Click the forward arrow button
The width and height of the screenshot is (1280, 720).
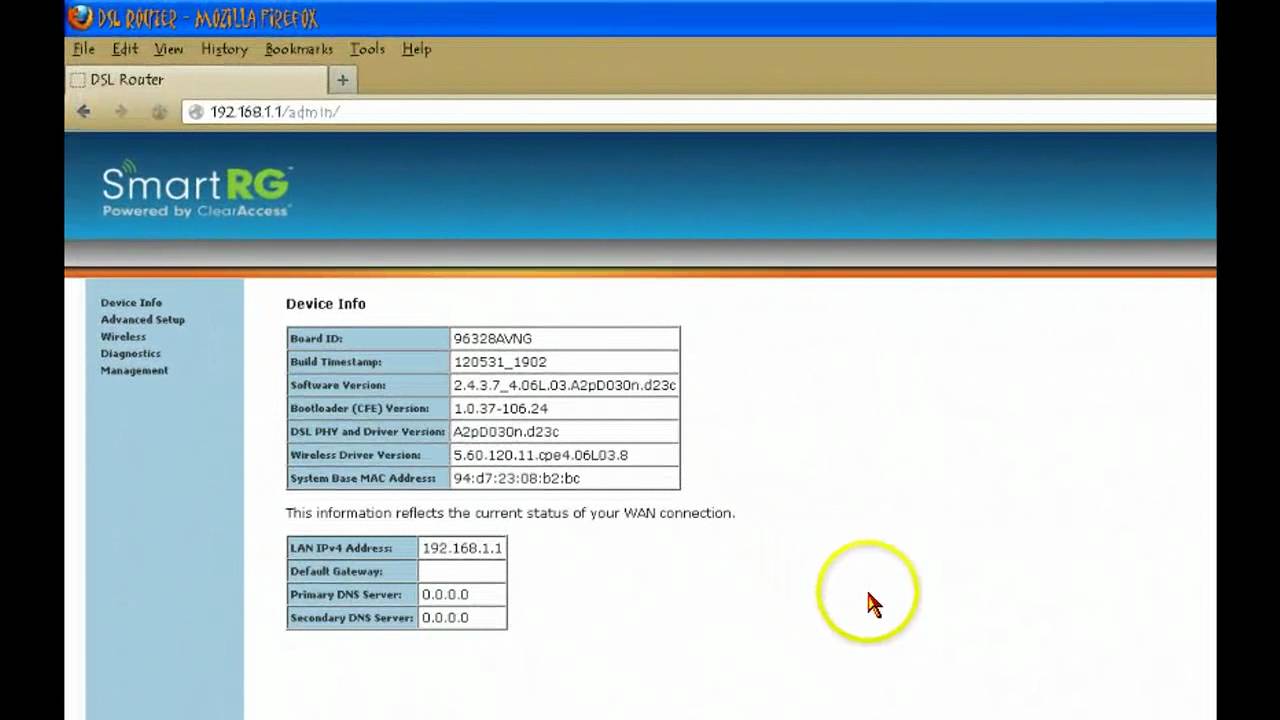click(x=121, y=112)
